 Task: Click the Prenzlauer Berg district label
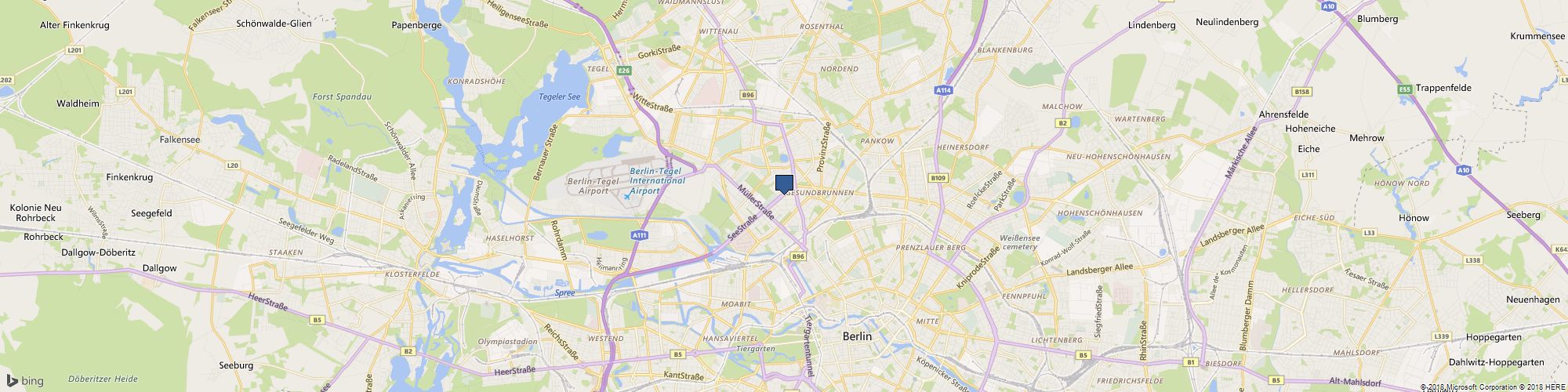[x=931, y=247]
